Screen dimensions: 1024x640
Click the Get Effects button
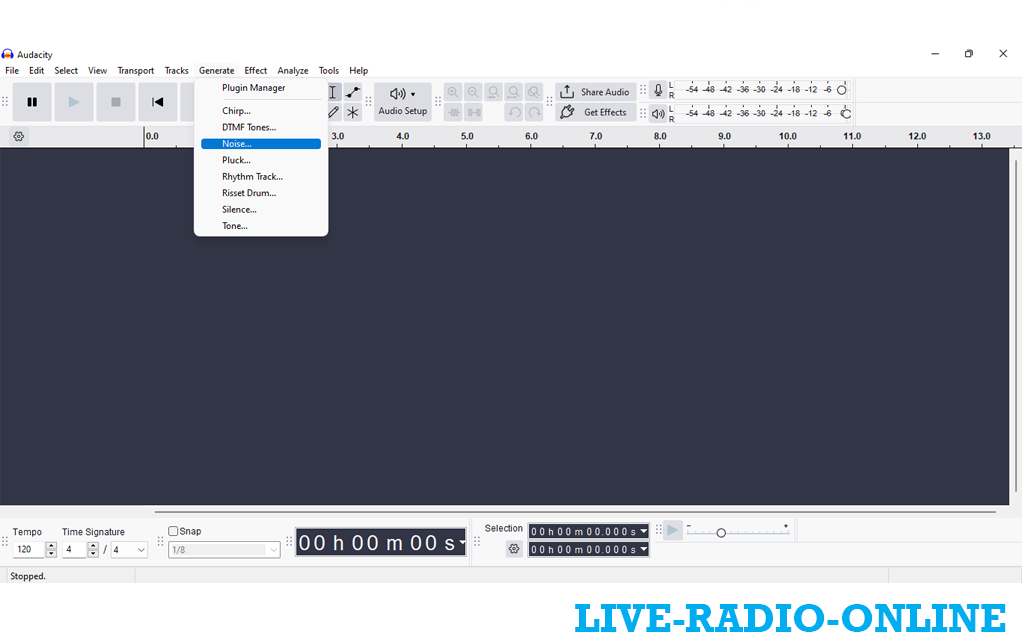point(596,112)
